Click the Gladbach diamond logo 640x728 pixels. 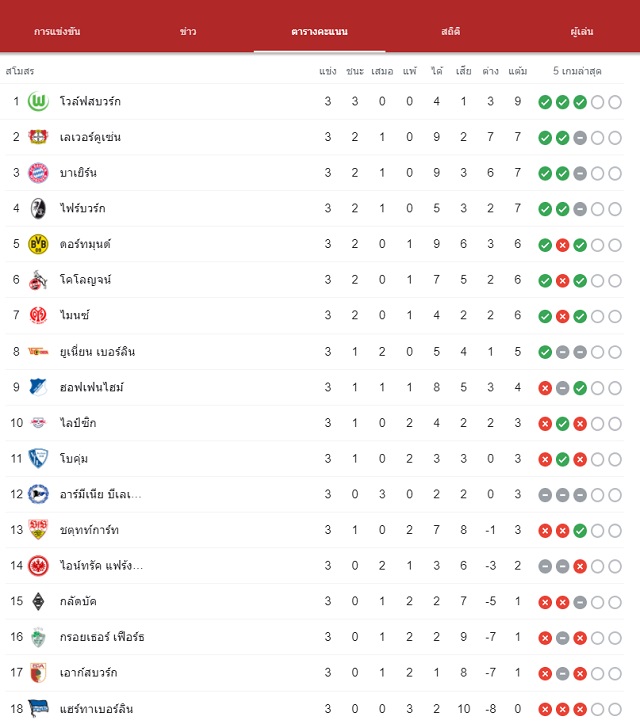(x=38, y=601)
